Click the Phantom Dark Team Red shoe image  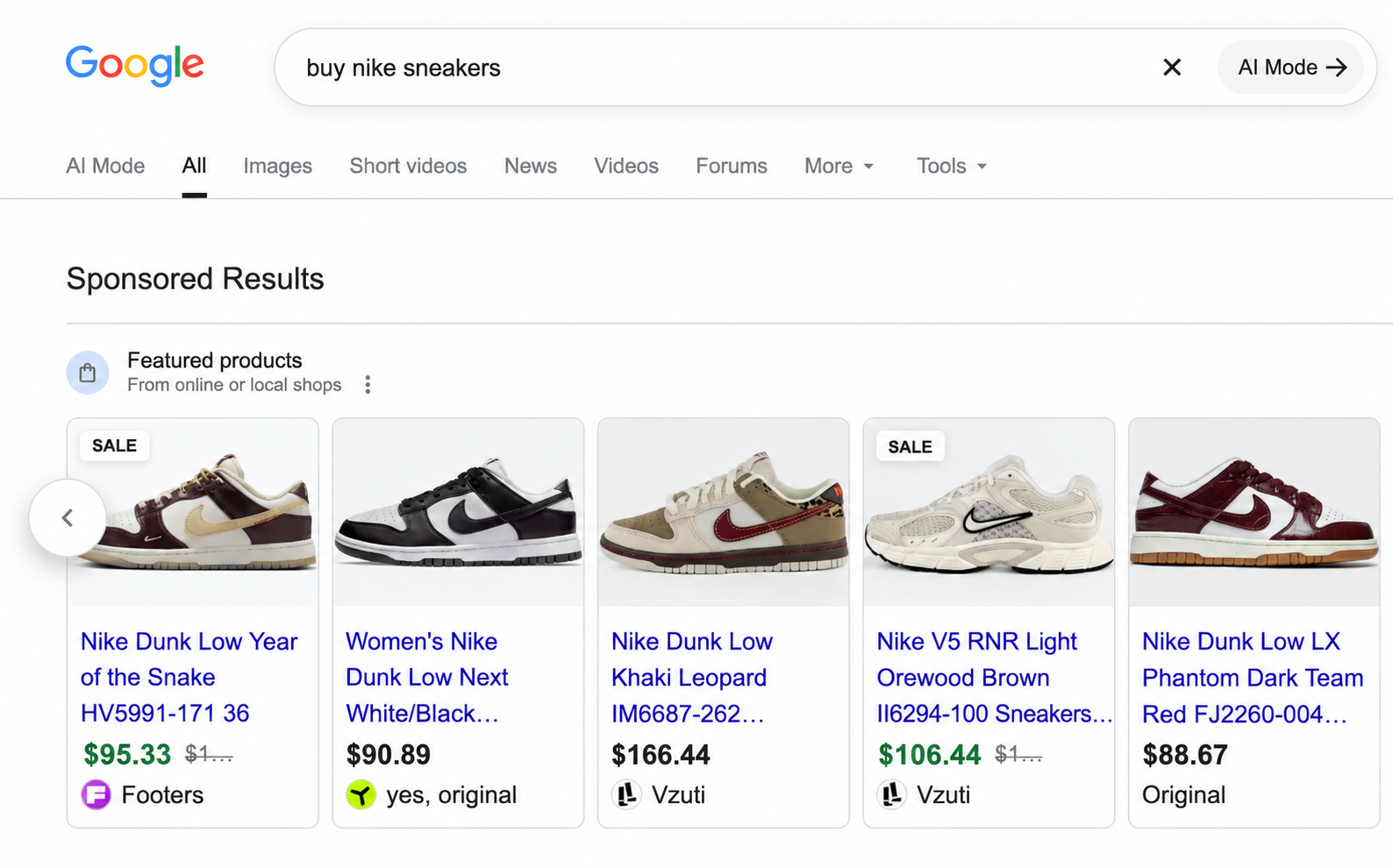point(1254,513)
